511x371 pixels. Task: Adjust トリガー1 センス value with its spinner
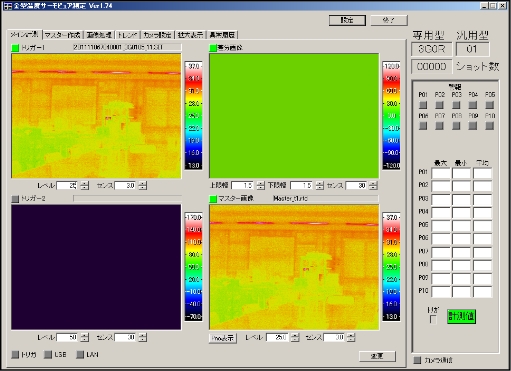click(143, 185)
